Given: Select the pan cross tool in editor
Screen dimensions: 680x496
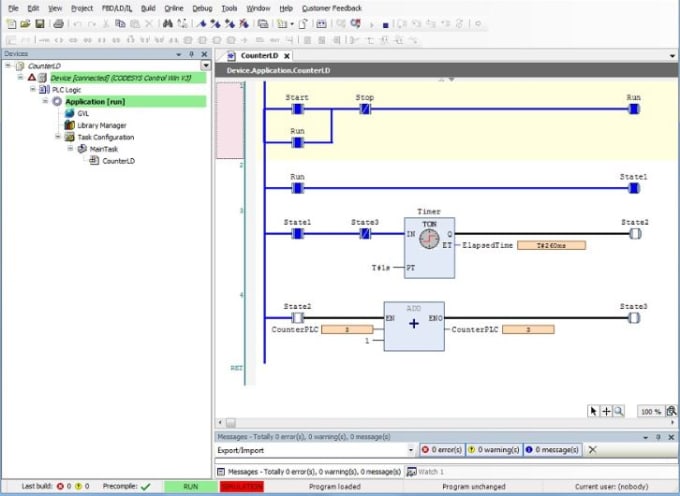Looking at the screenshot, I should coord(606,411).
